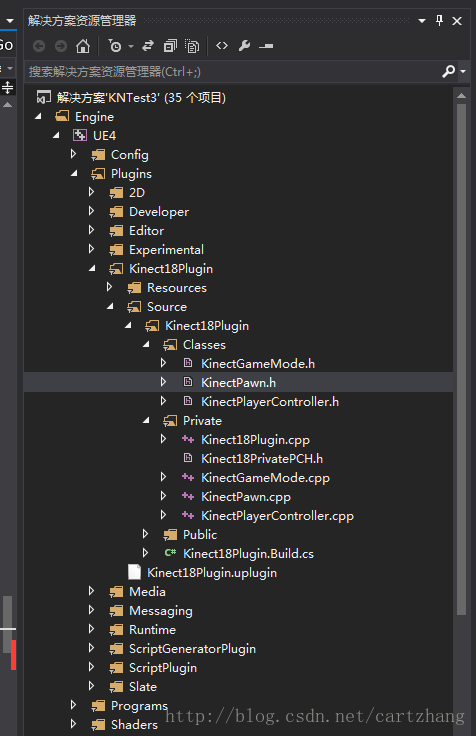476x736 pixels.
Task: Expand the Editor folder
Action: coord(92,230)
